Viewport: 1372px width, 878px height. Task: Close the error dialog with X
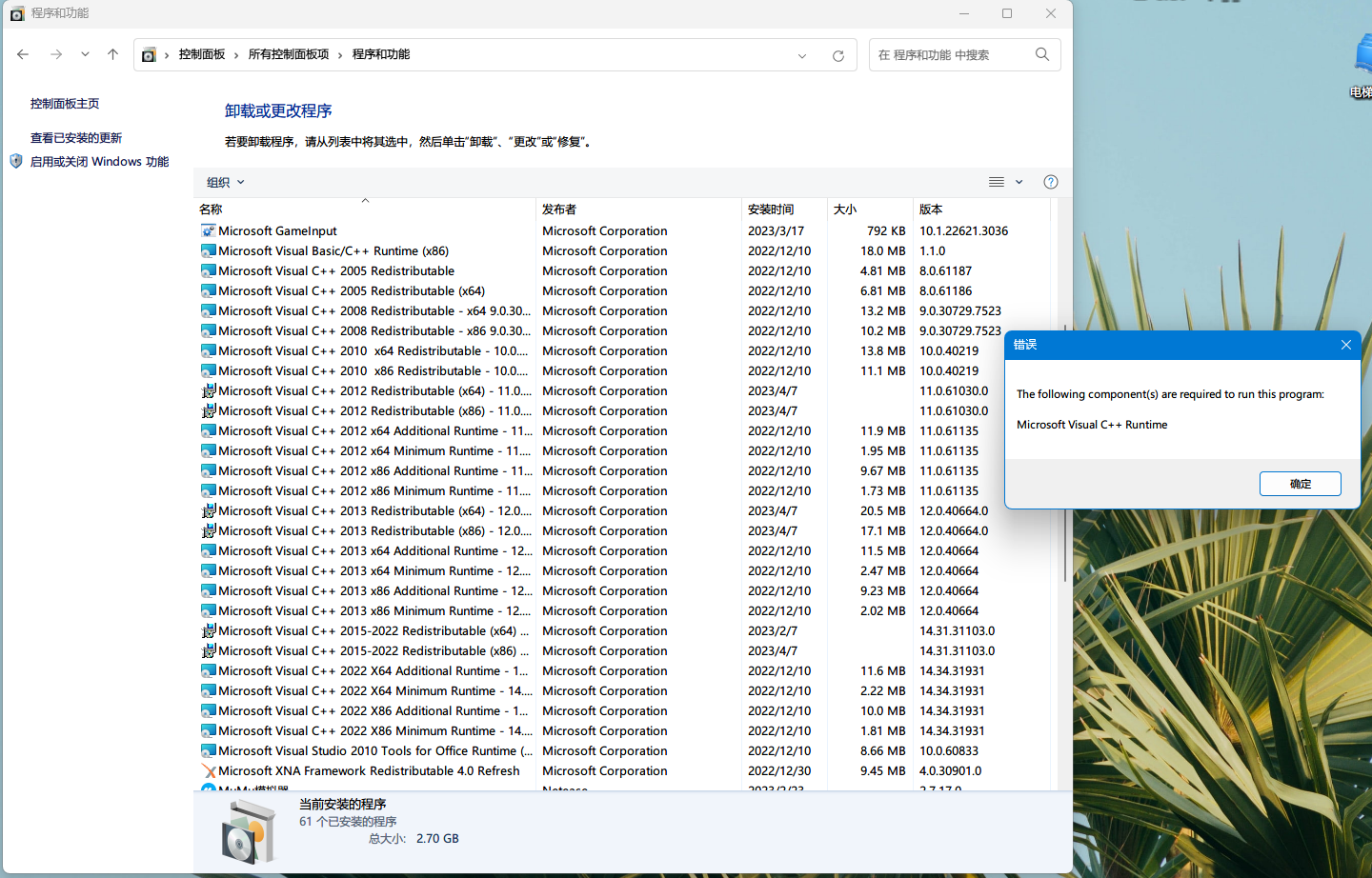[x=1345, y=345]
